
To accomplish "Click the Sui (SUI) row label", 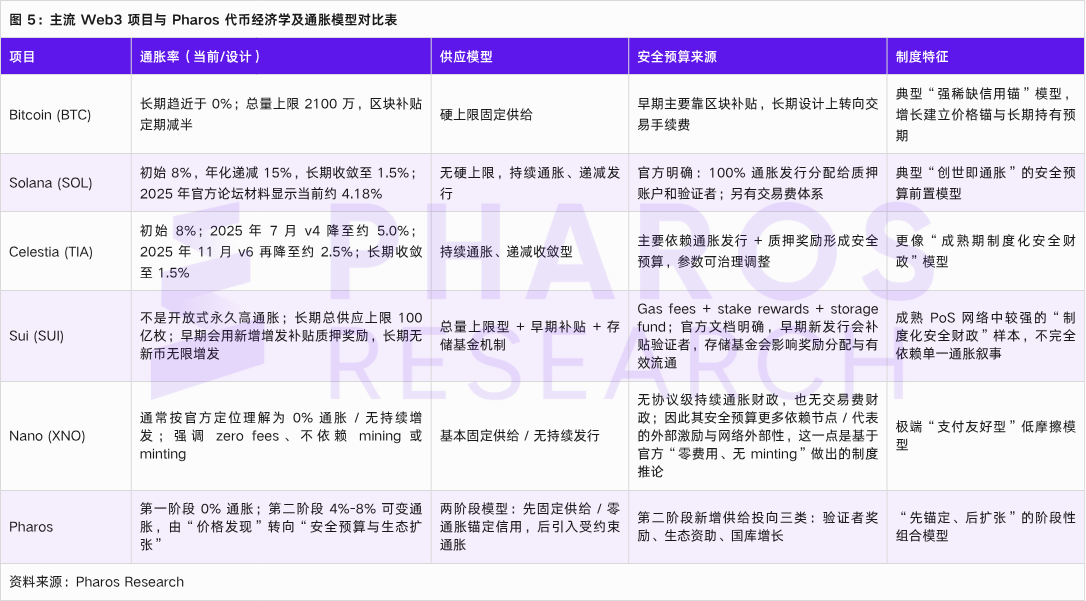I will point(36,336).
